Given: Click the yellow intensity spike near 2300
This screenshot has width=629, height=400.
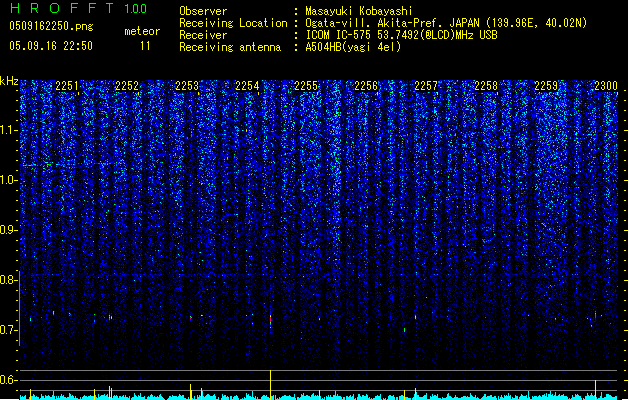Looking at the screenshot, I should point(595,389).
